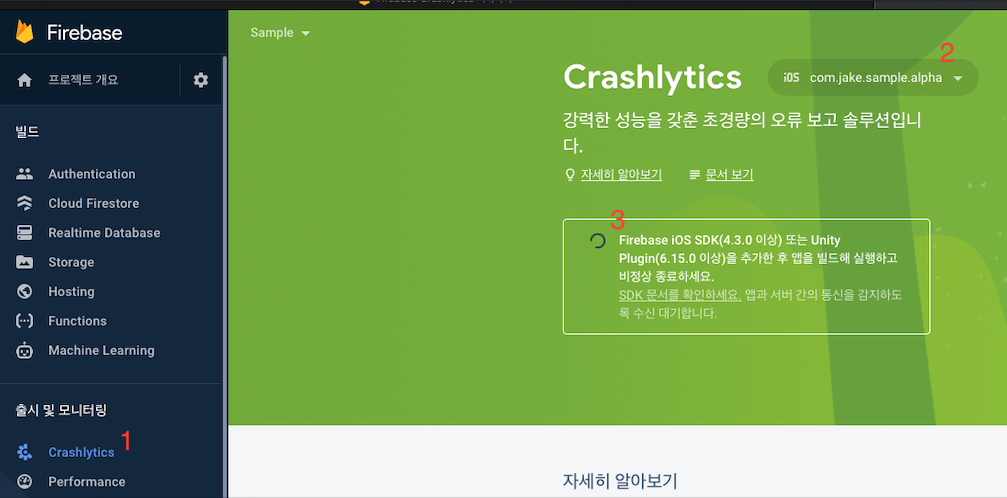
Task: Click the 자세히 알아보기 link under header
Action: tap(621, 174)
